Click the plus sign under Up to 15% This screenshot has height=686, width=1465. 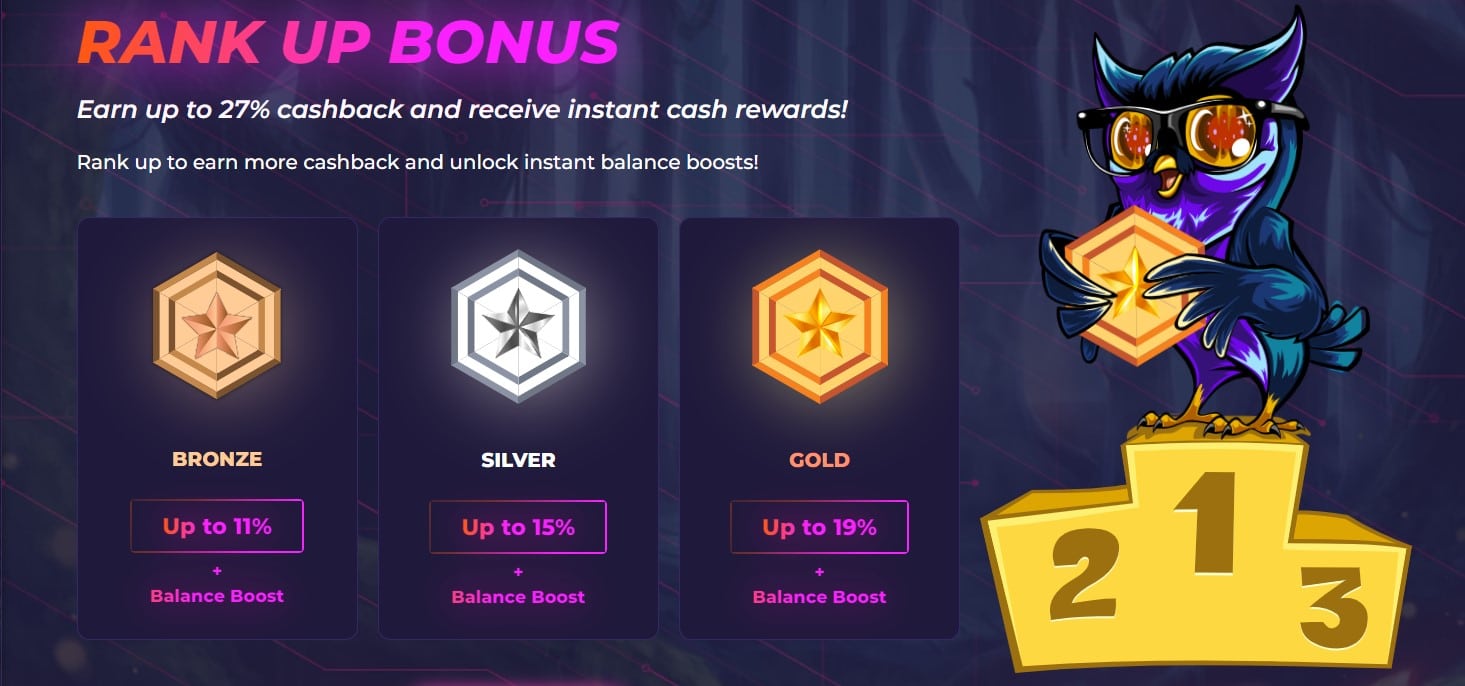[x=518, y=572]
